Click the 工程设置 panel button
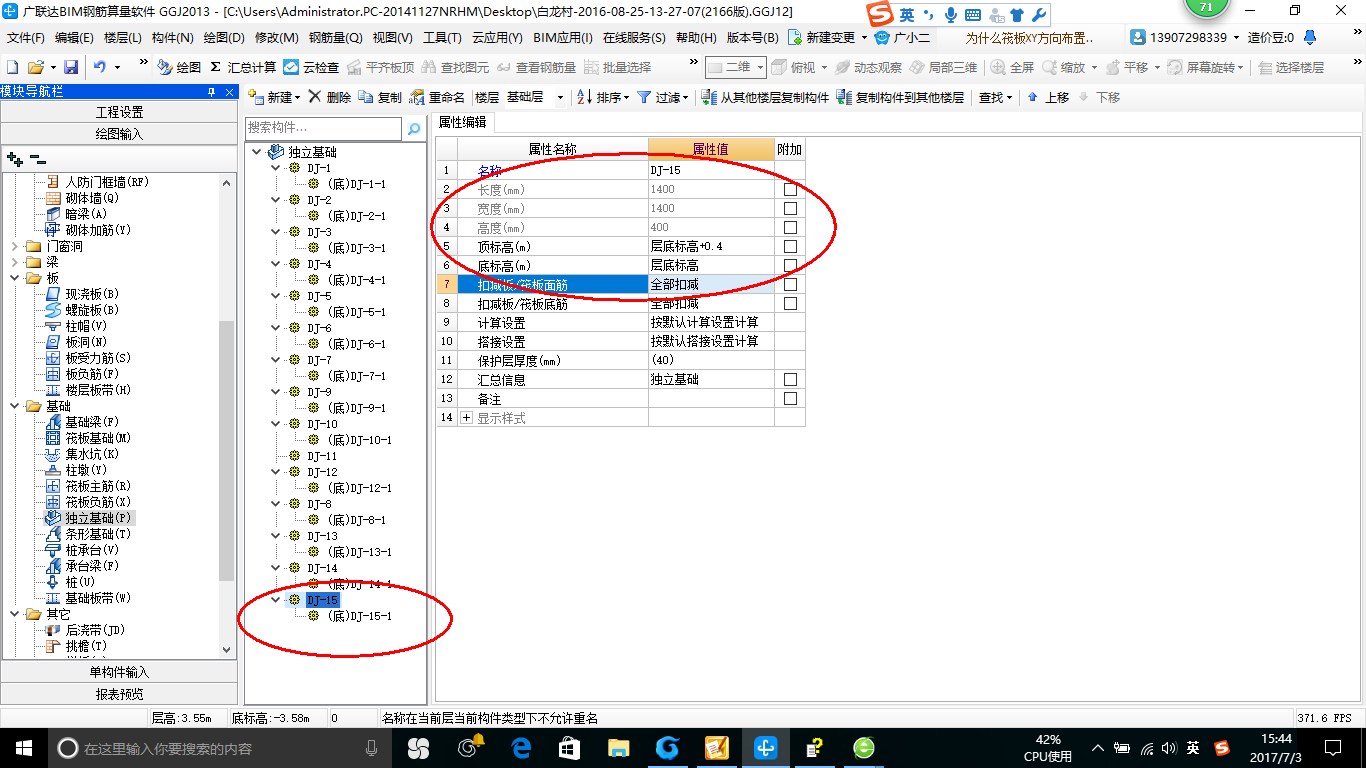Image resolution: width=1366 pixels, height=768 pixels. pyautogui.click(x=119, y=112)
